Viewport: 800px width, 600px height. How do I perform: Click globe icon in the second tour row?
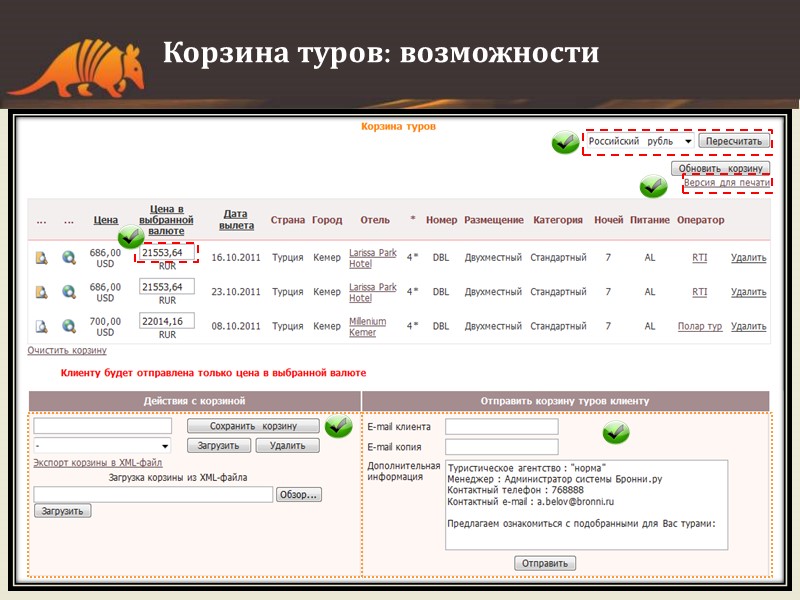[x=68, y=290]
